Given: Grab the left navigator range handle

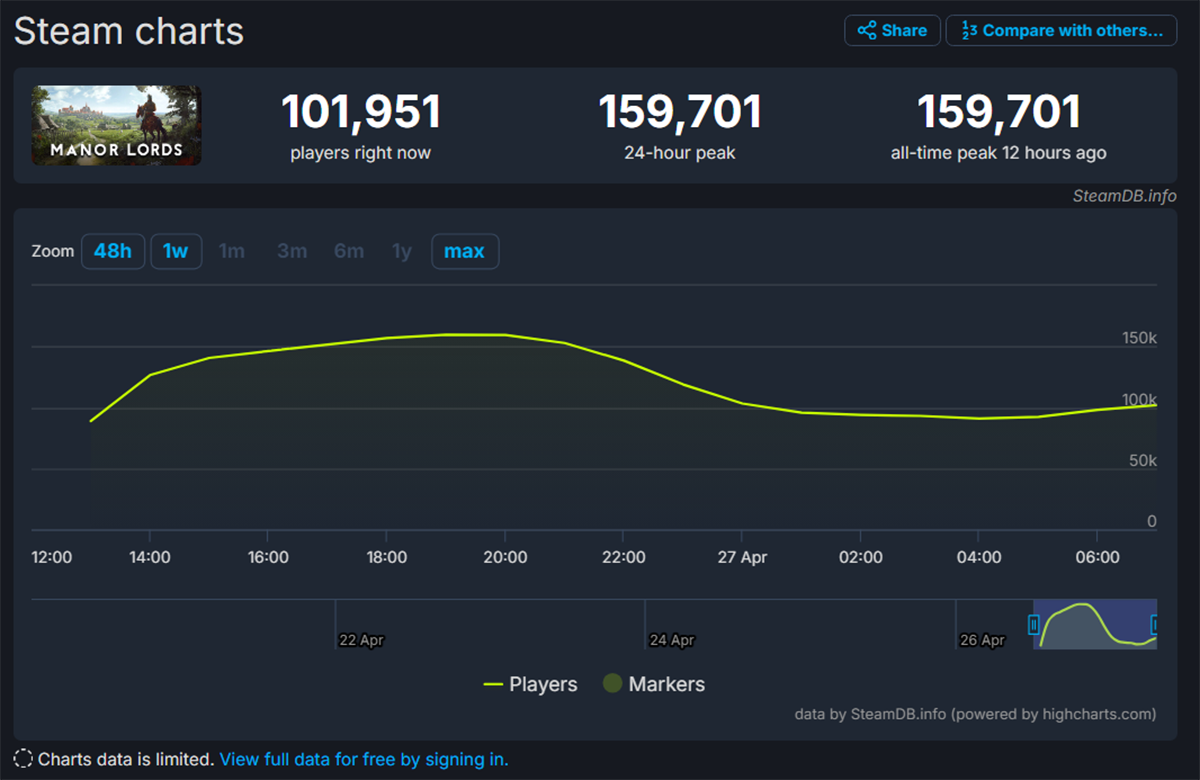Looking at the screenshot, I should click(1034, 625).
